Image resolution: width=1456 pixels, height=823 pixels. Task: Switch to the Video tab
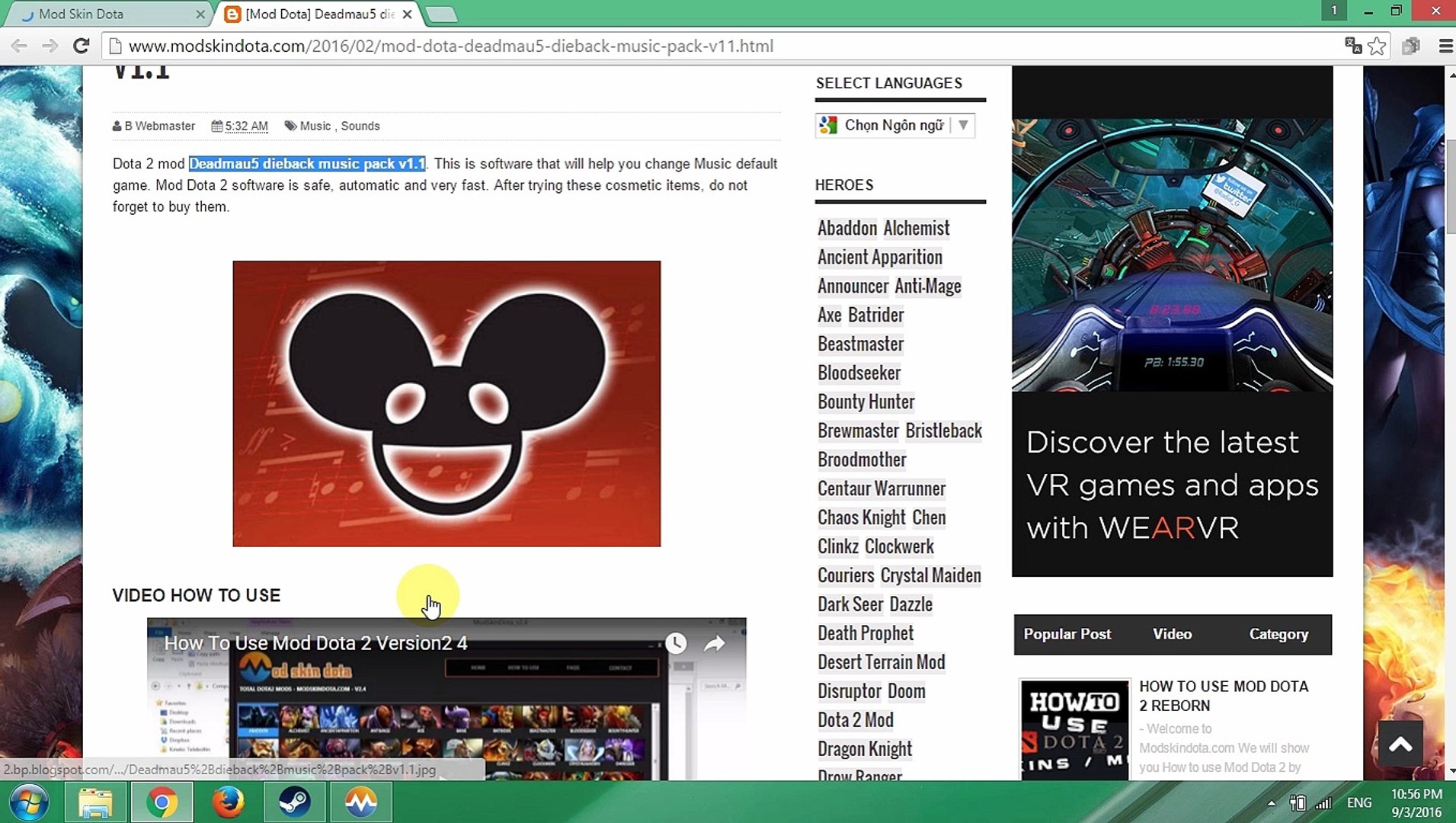[x=1172, y=634]
